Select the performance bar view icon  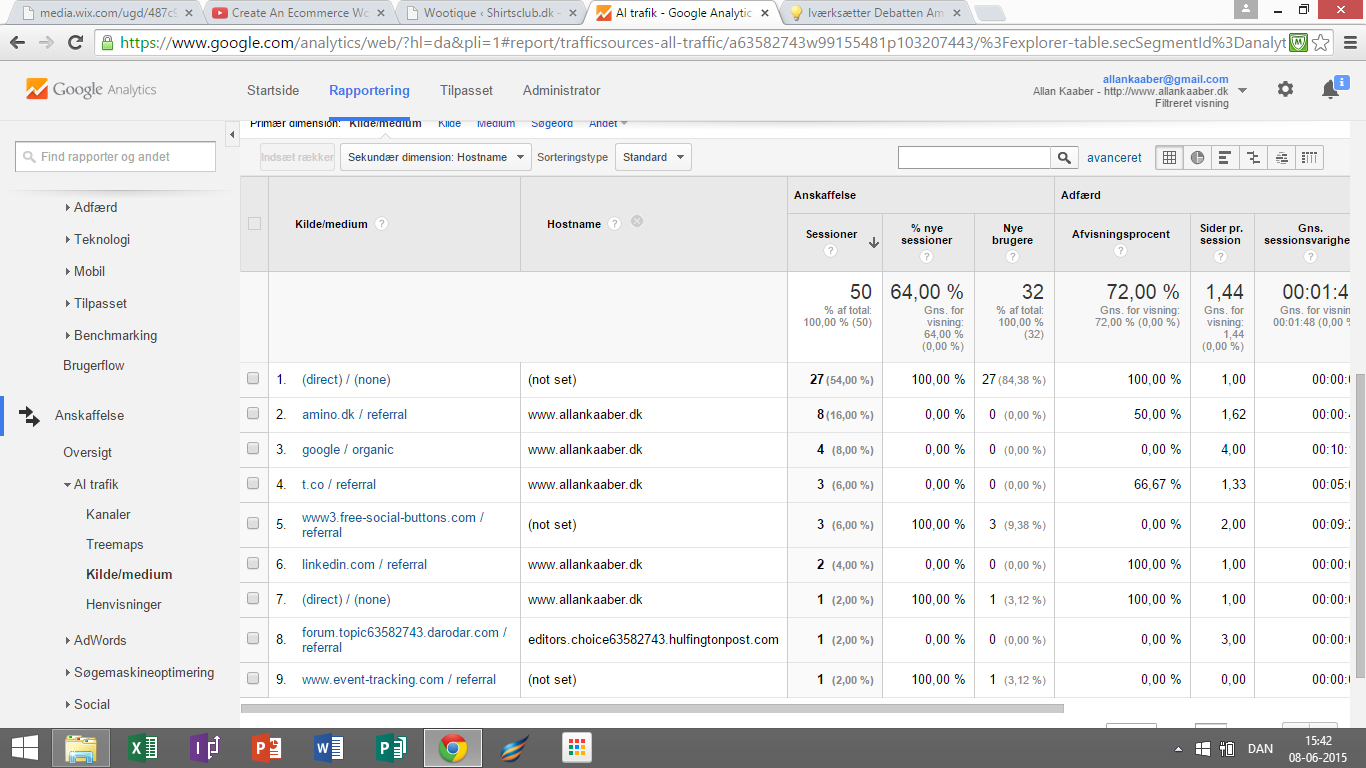(1225, 158)
